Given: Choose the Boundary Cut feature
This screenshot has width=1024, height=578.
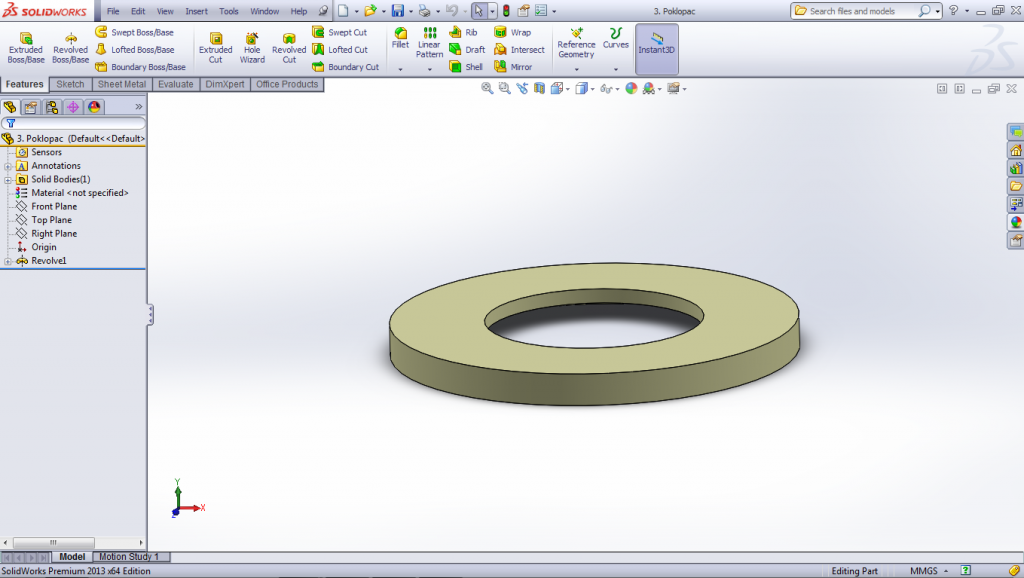Looking at the screenshot, I should pos(345,67).
